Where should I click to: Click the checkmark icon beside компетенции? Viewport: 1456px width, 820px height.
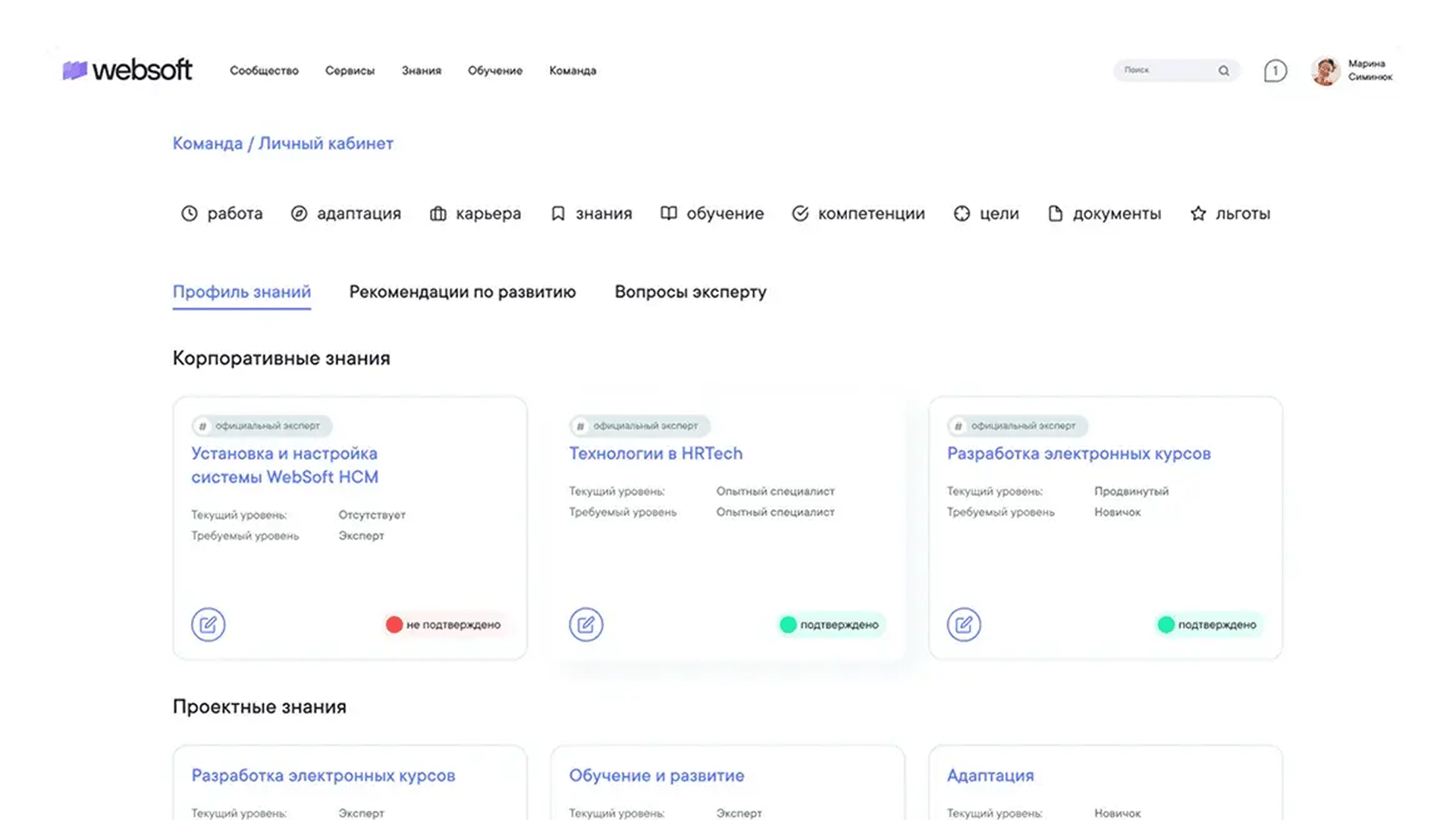coord(800,214)
